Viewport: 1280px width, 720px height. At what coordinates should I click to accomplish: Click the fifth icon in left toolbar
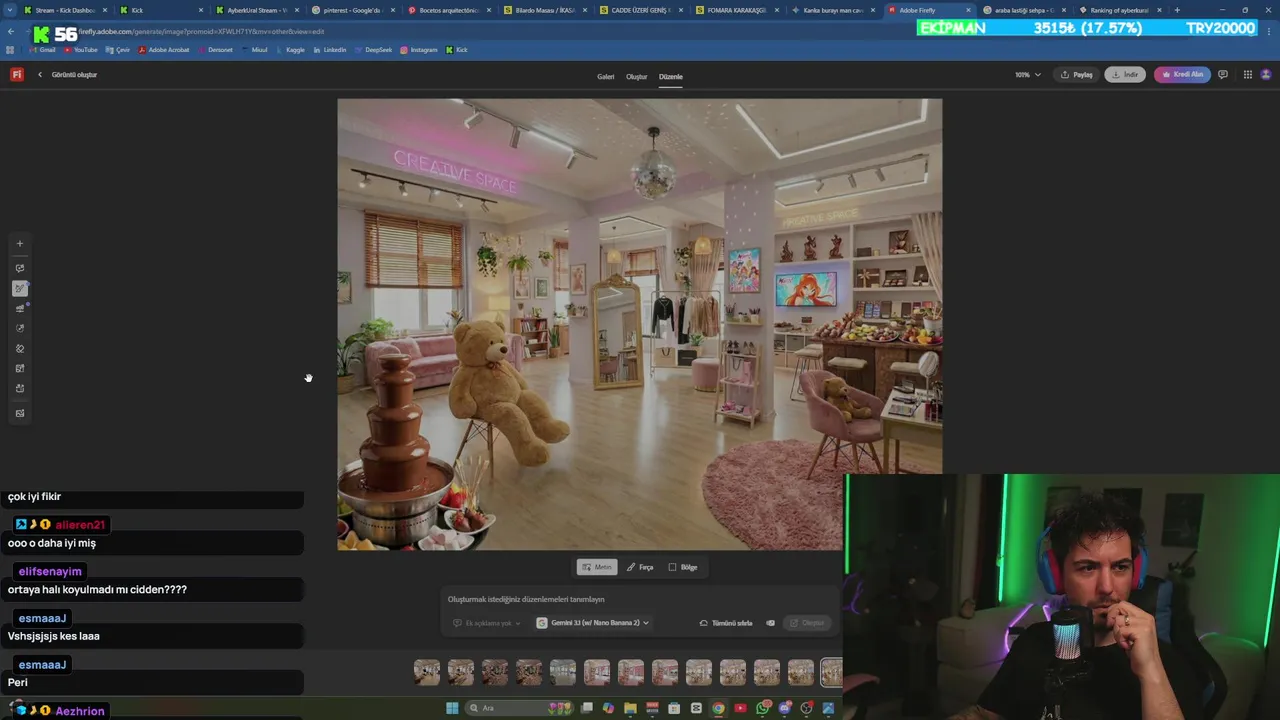pyautogui.click(x=19, y=328)
